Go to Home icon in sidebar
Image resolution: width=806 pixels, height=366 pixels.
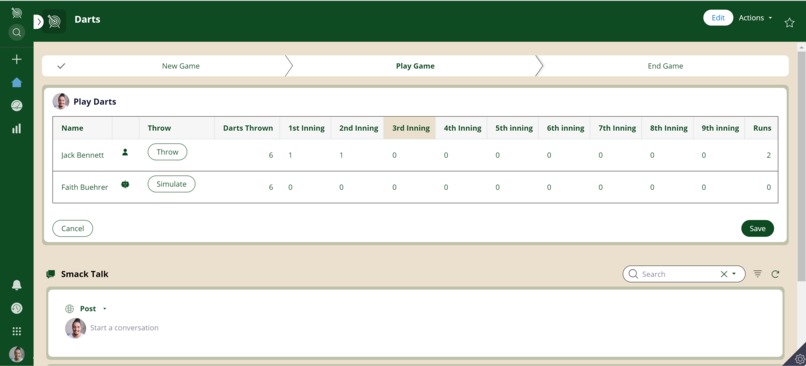pyautogui.click(x=16, y=82)
